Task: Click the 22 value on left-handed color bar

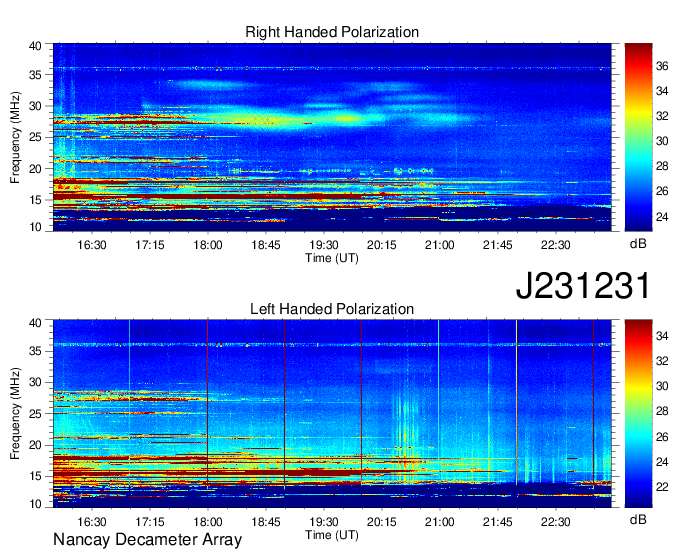Action: tap(662, 487)
